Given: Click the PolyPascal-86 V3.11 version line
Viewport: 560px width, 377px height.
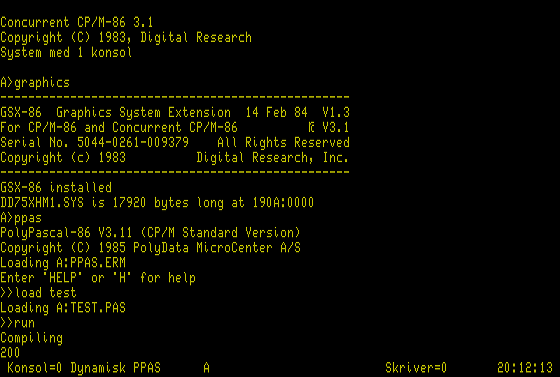Looking at the screenshot, I should (150, 233).
